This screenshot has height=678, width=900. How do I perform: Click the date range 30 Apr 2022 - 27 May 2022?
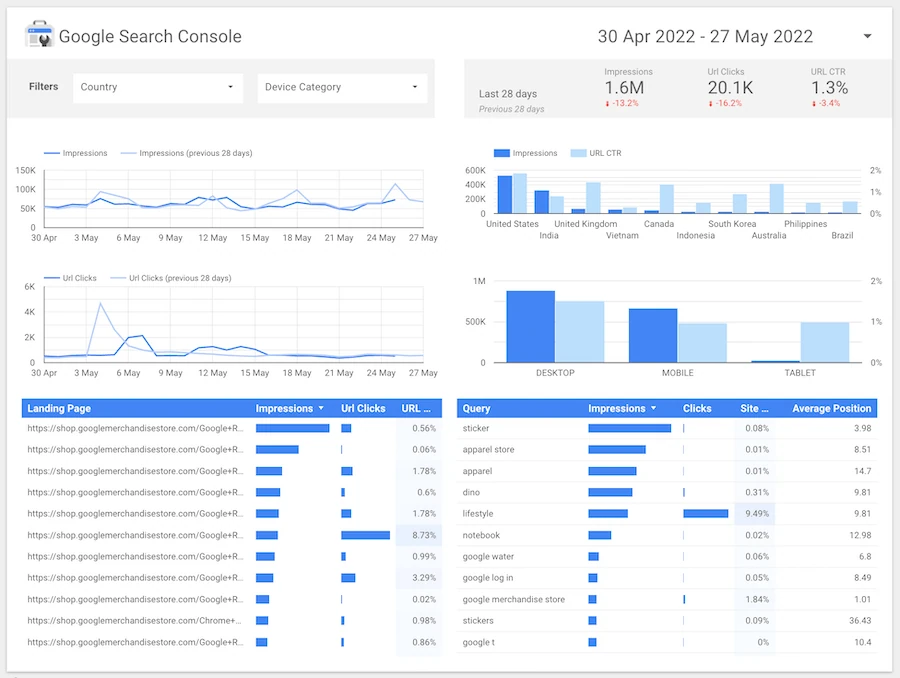tap(705, 37)
